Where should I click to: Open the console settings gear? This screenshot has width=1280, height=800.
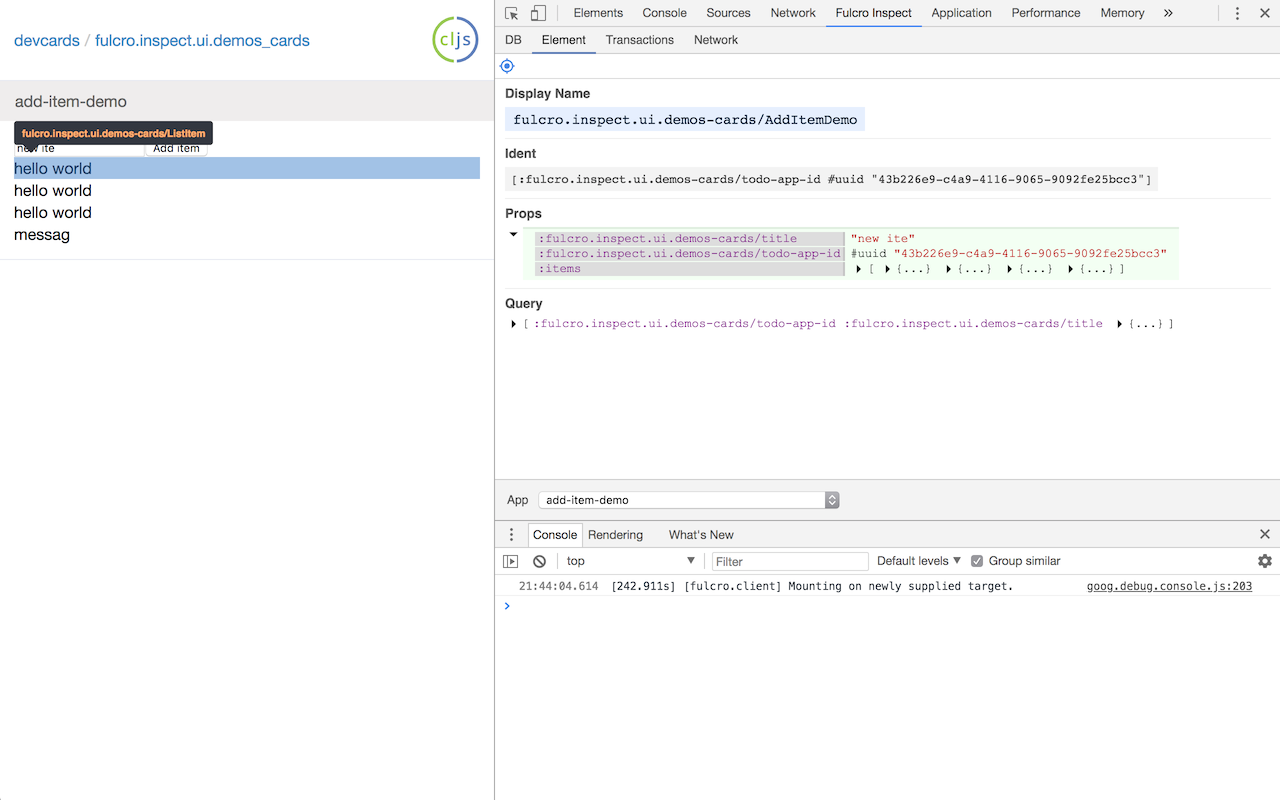tap(1264, 561)
